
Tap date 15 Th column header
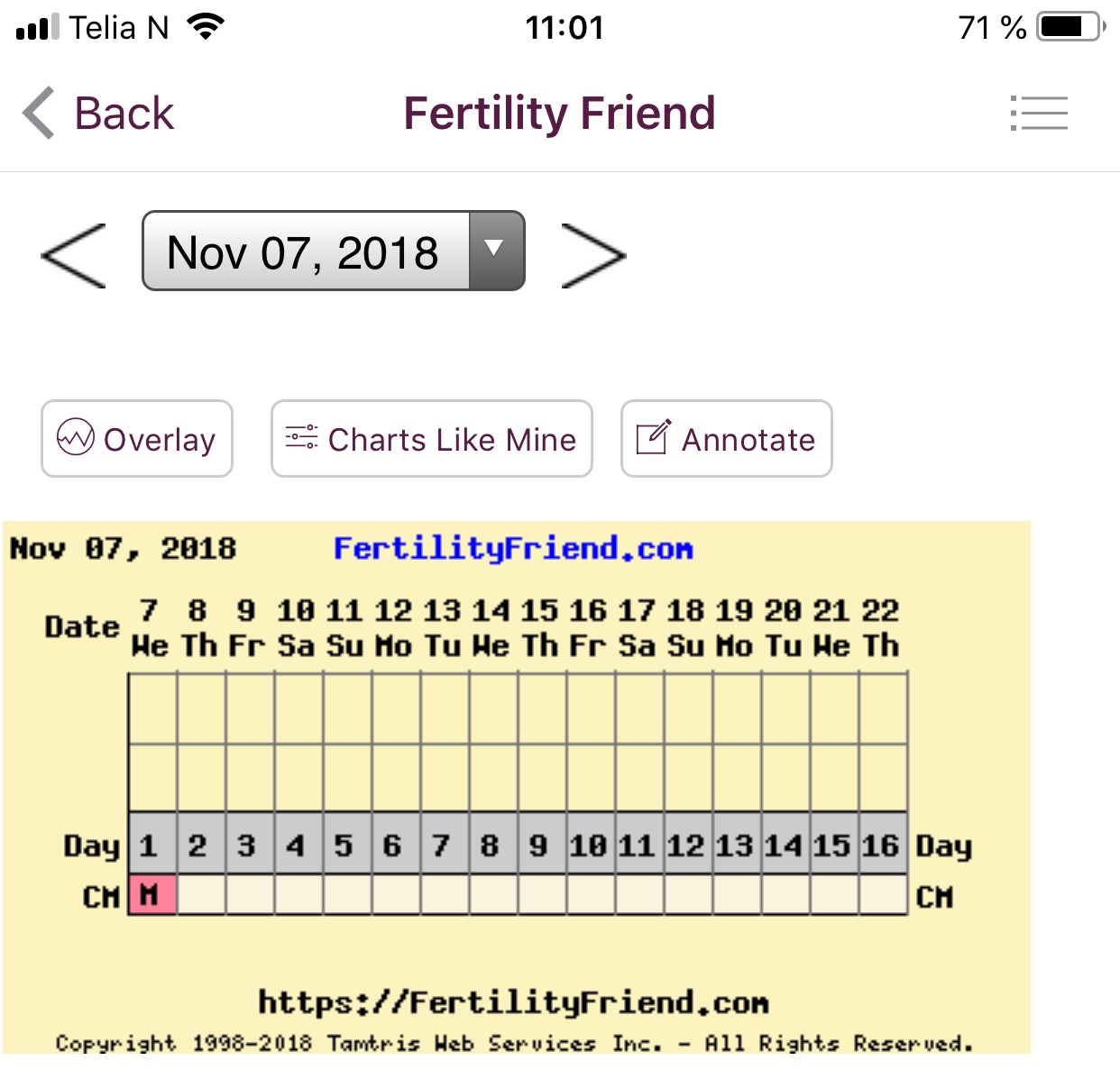click(541, 627)
